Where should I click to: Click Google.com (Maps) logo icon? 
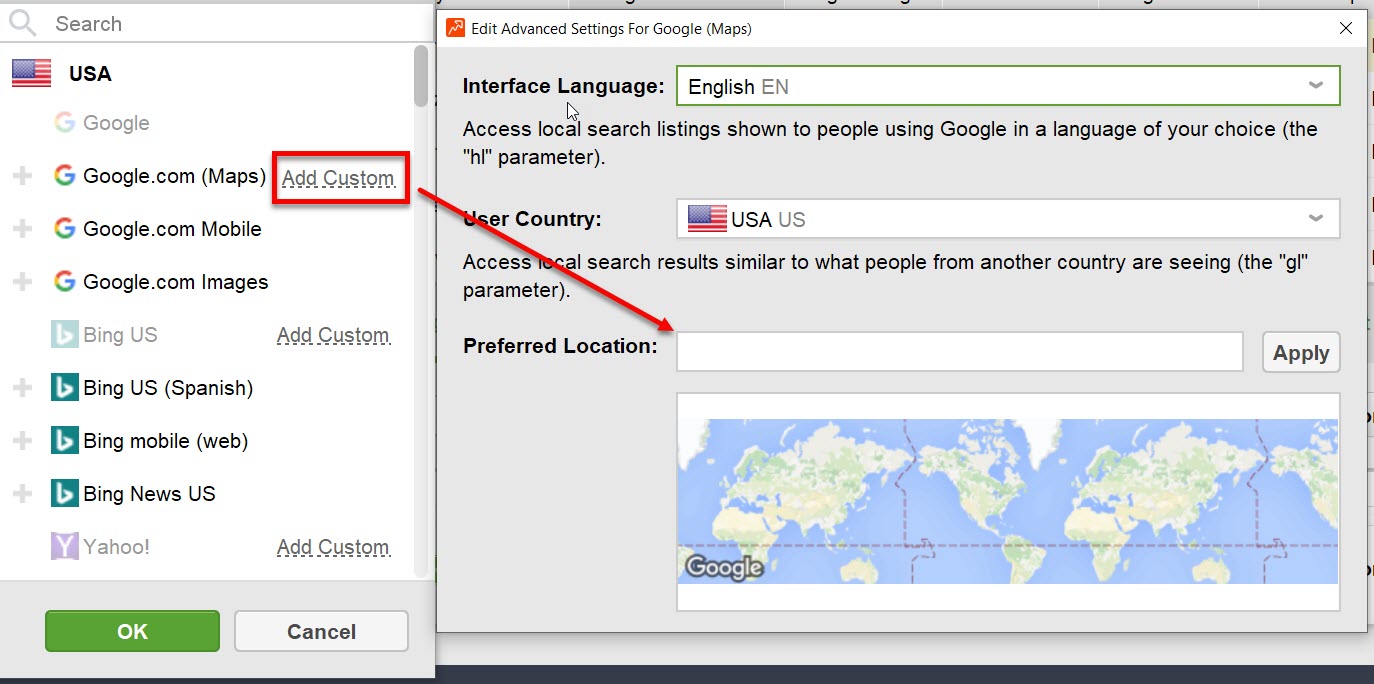(65, 176)
